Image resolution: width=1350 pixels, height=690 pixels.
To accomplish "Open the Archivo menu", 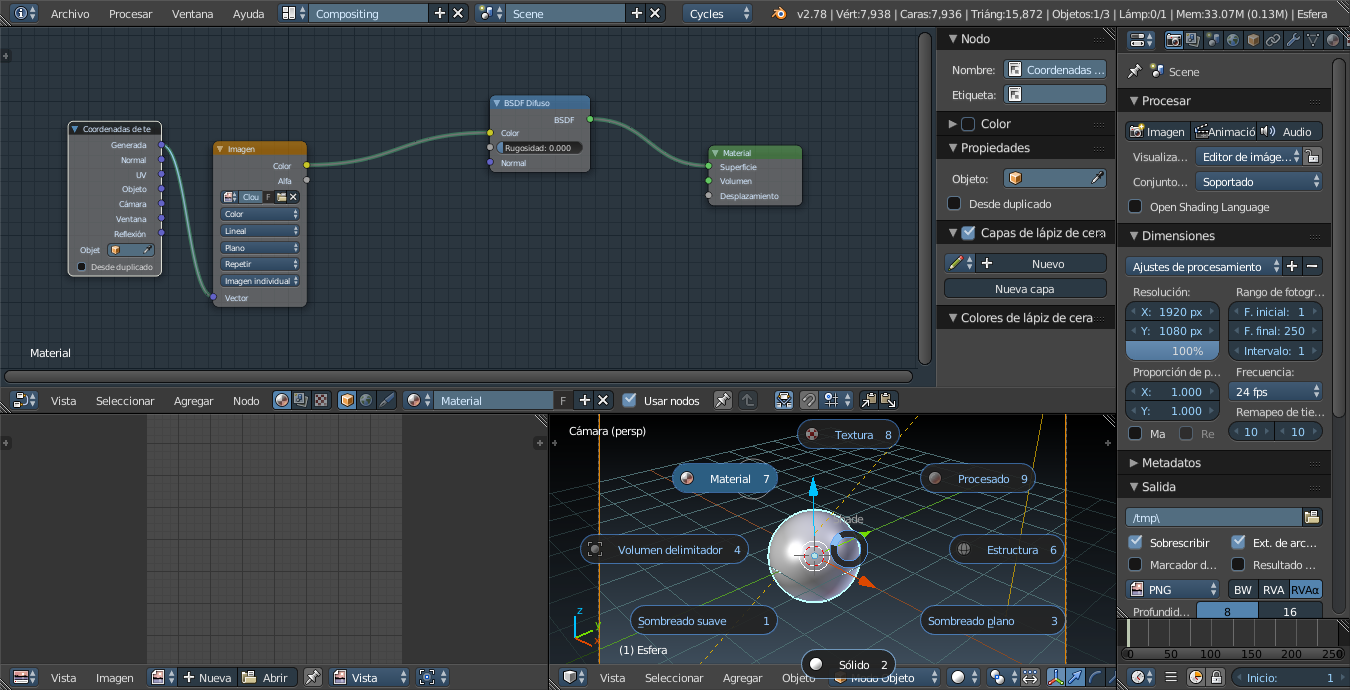I will 70,14.
